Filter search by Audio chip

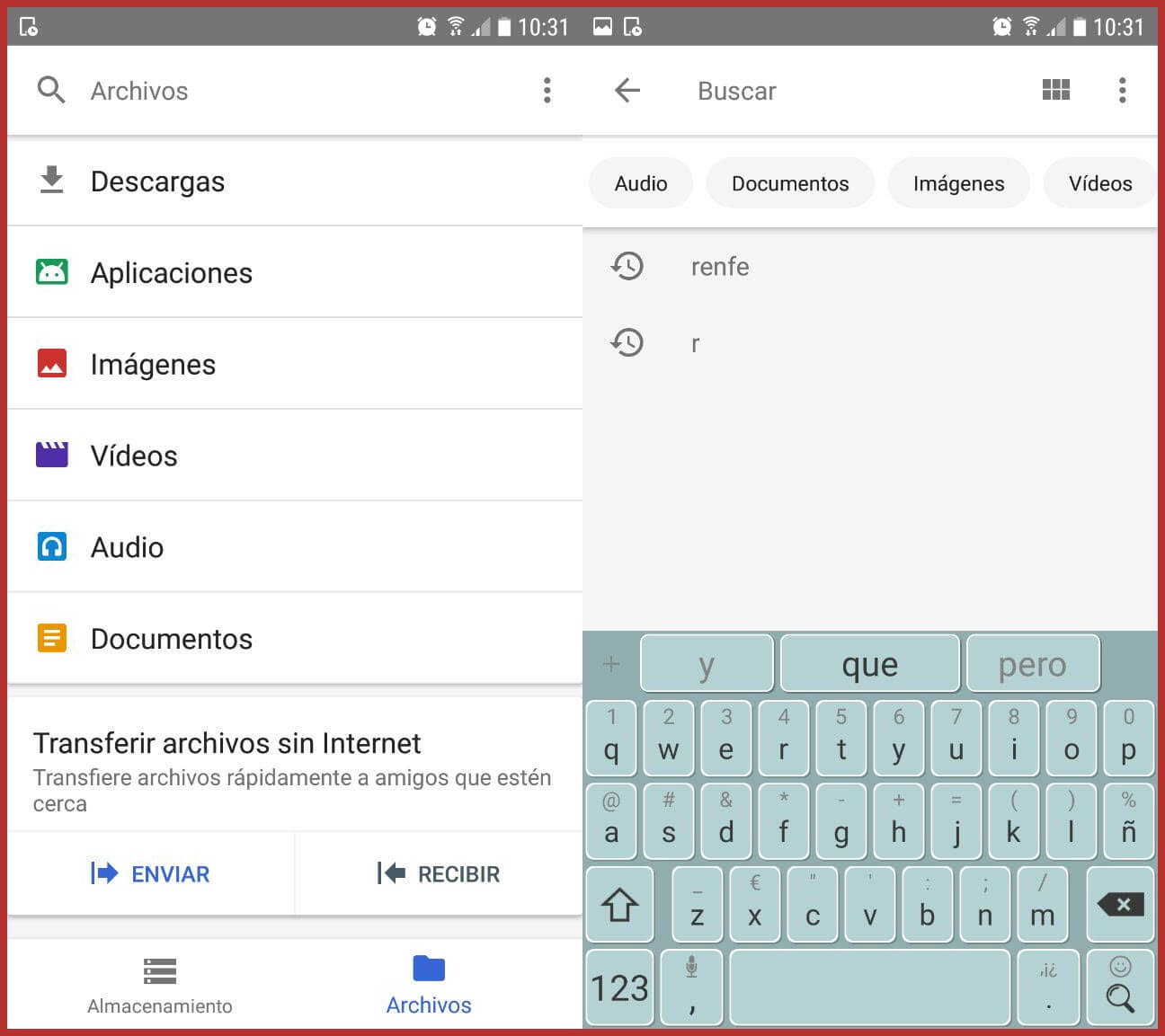(641, 183)
